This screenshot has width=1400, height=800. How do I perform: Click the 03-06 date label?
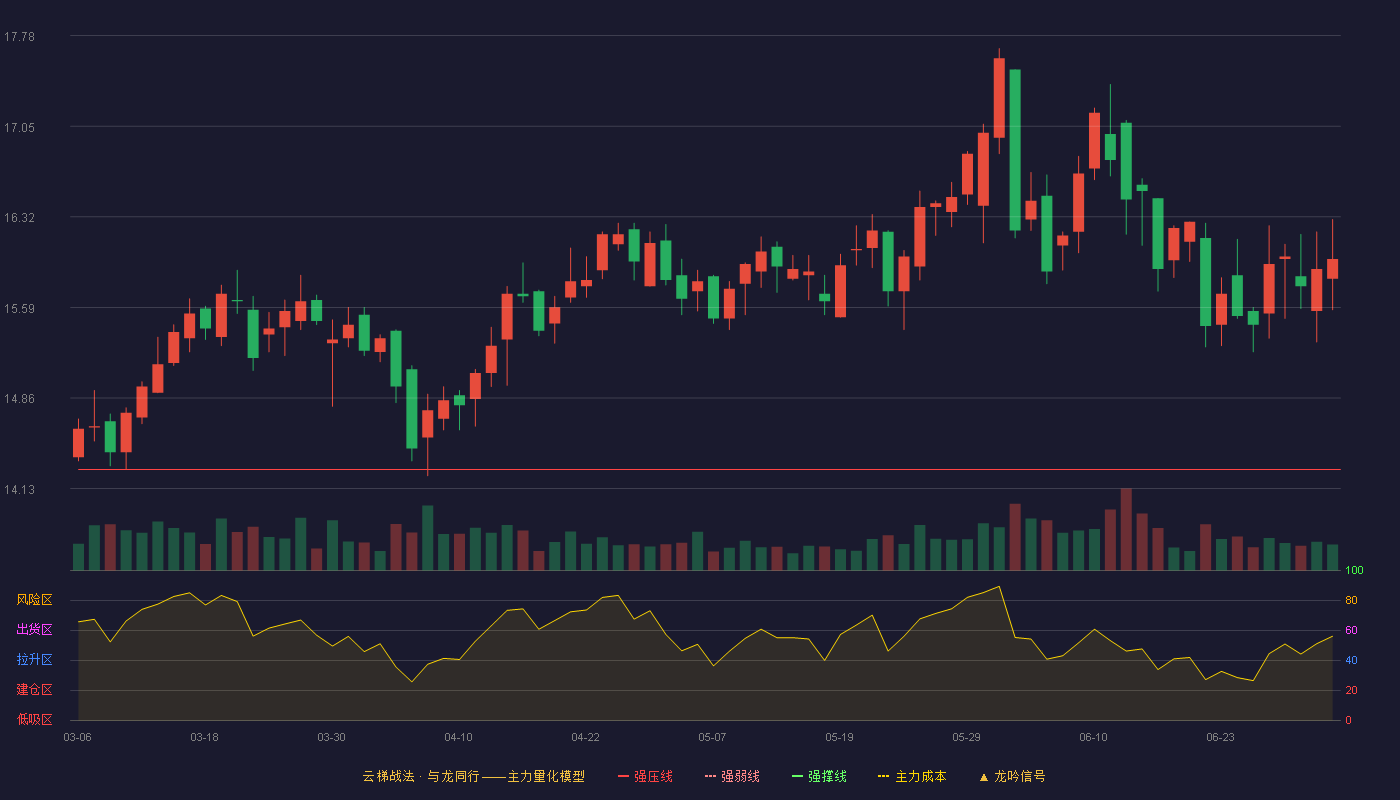[77, 737]
